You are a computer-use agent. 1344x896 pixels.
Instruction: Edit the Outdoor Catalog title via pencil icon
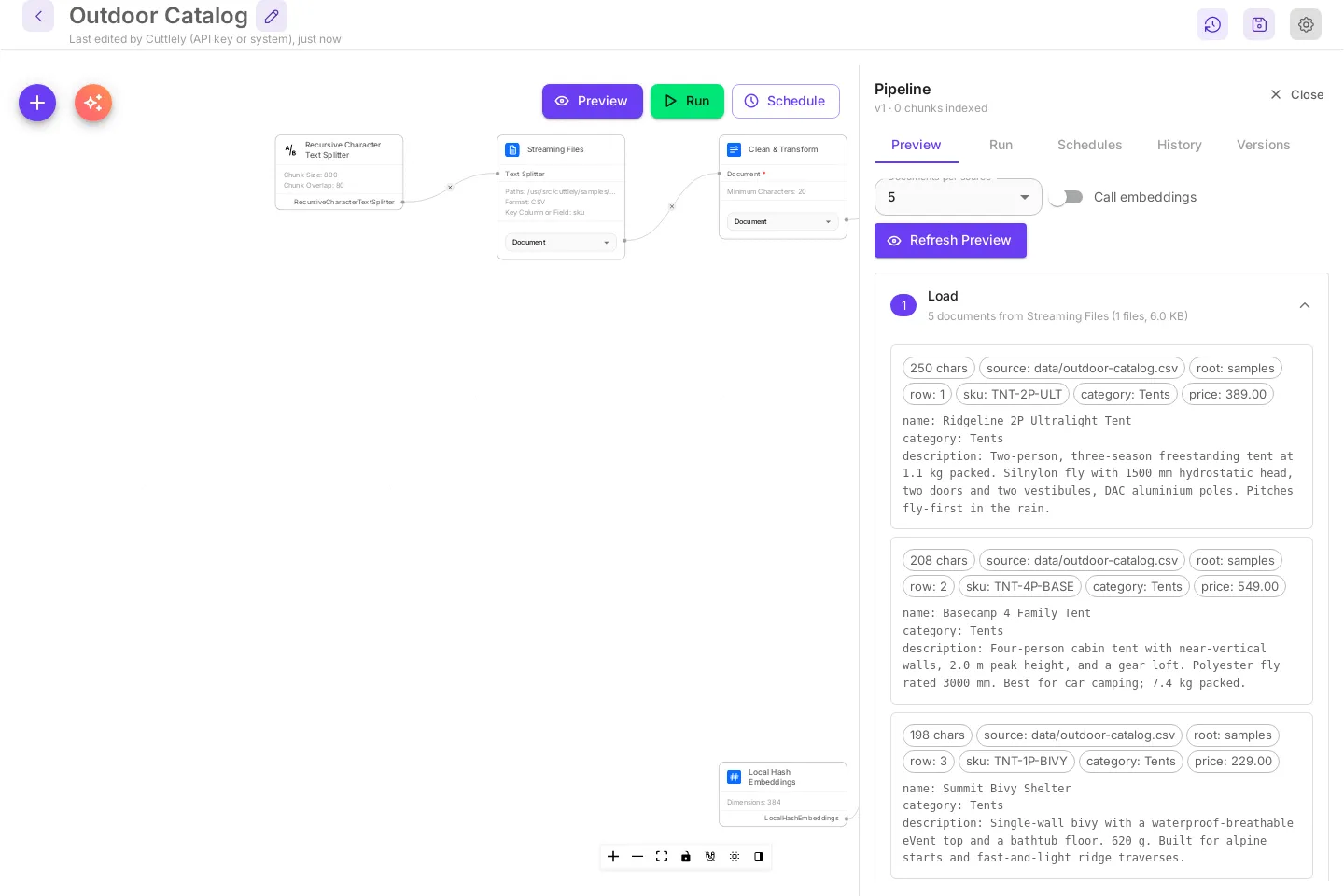[x=272, y=16]
